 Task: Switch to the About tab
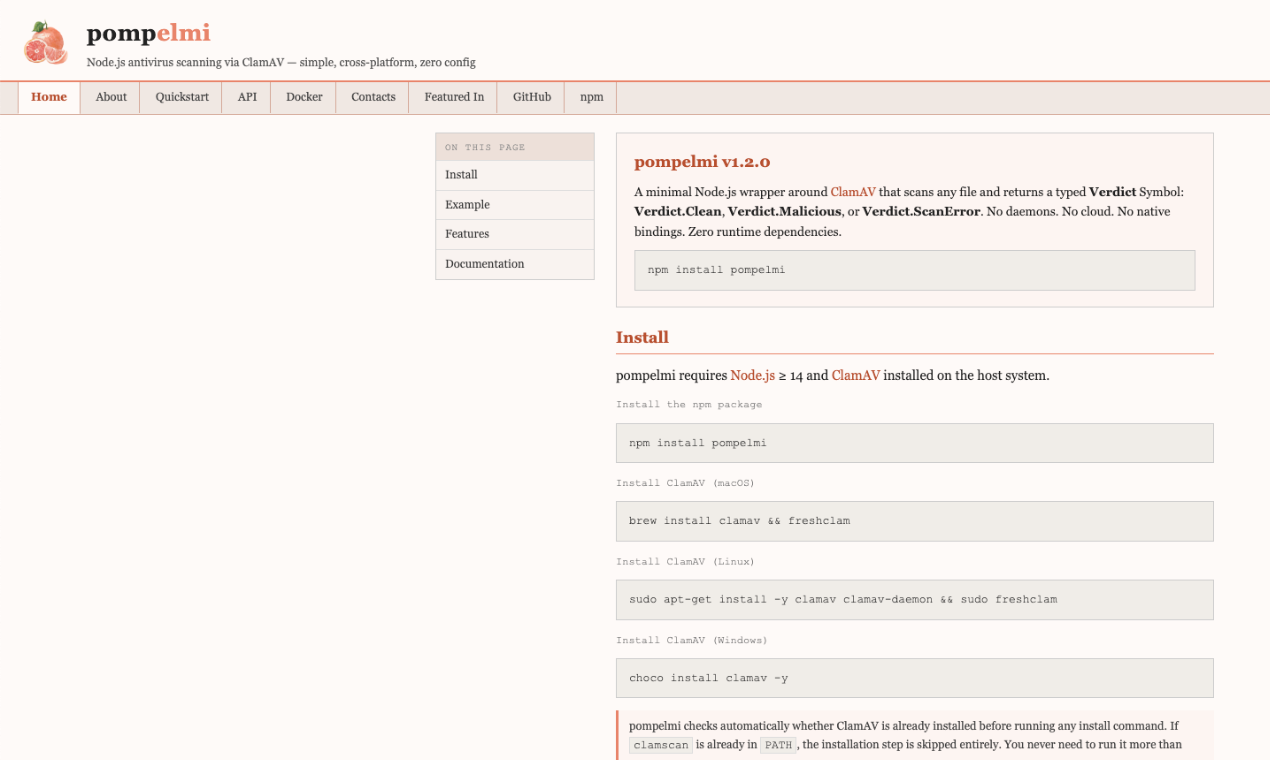[110, 97]
